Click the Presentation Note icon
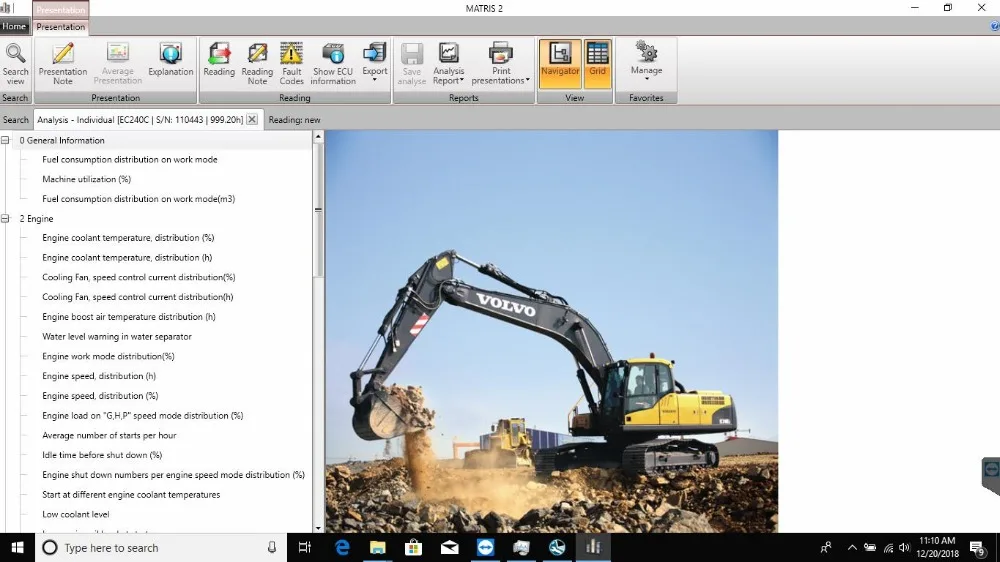This screenshot has height=562, width=1000. point(63,63)
